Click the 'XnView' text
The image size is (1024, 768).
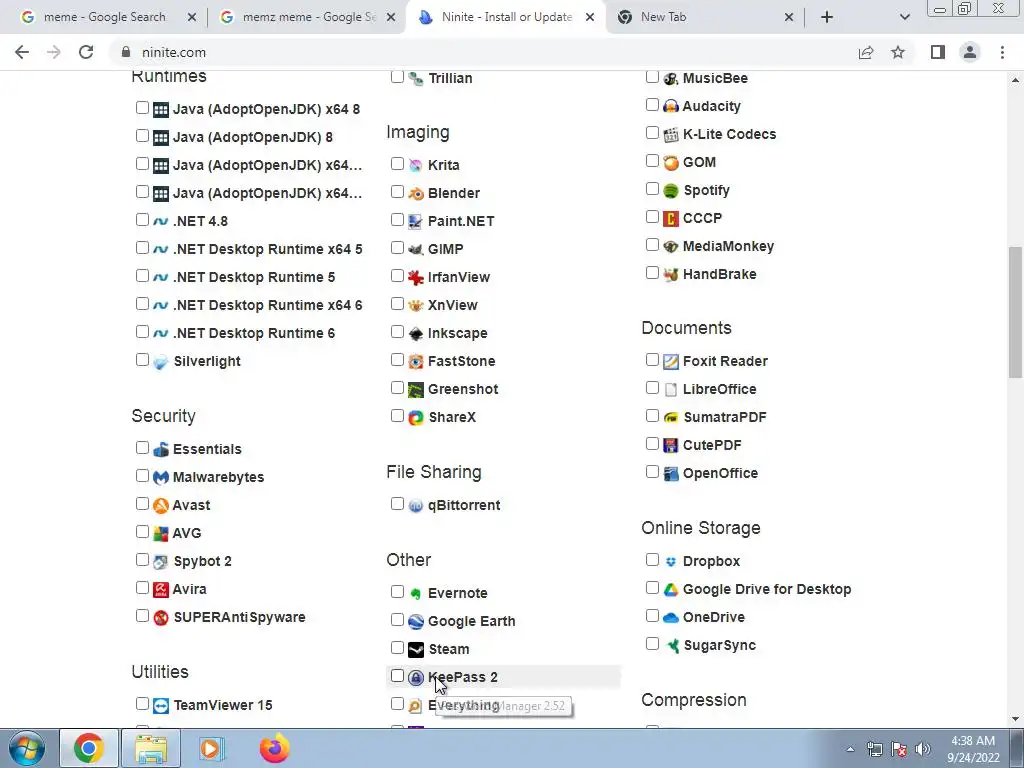click(x=453, y=306)
